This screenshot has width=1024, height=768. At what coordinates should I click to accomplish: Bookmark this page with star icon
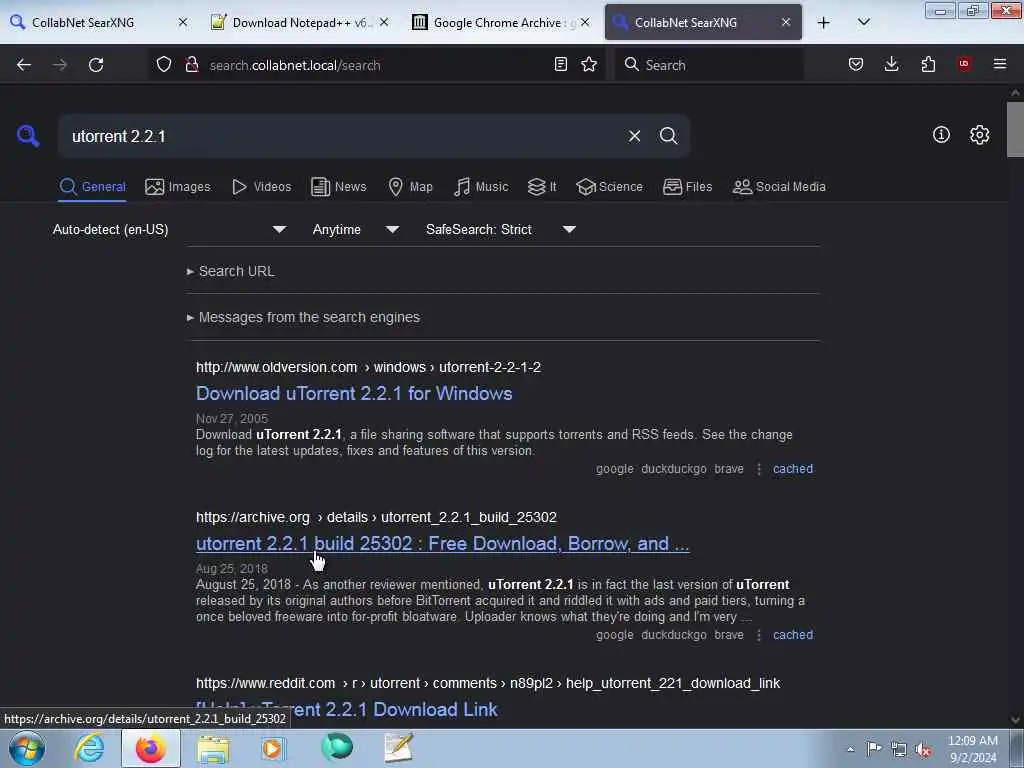[589, 65]
